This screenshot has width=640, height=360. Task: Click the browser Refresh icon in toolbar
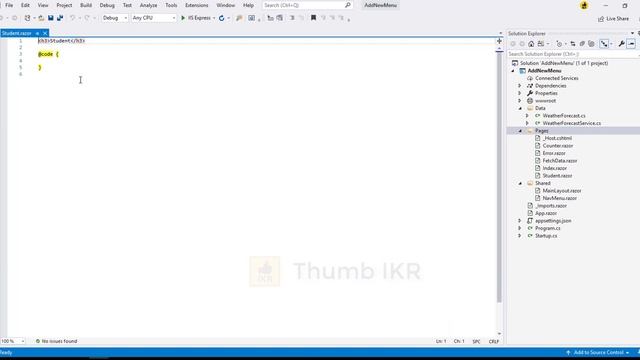[x=222, y=18]
